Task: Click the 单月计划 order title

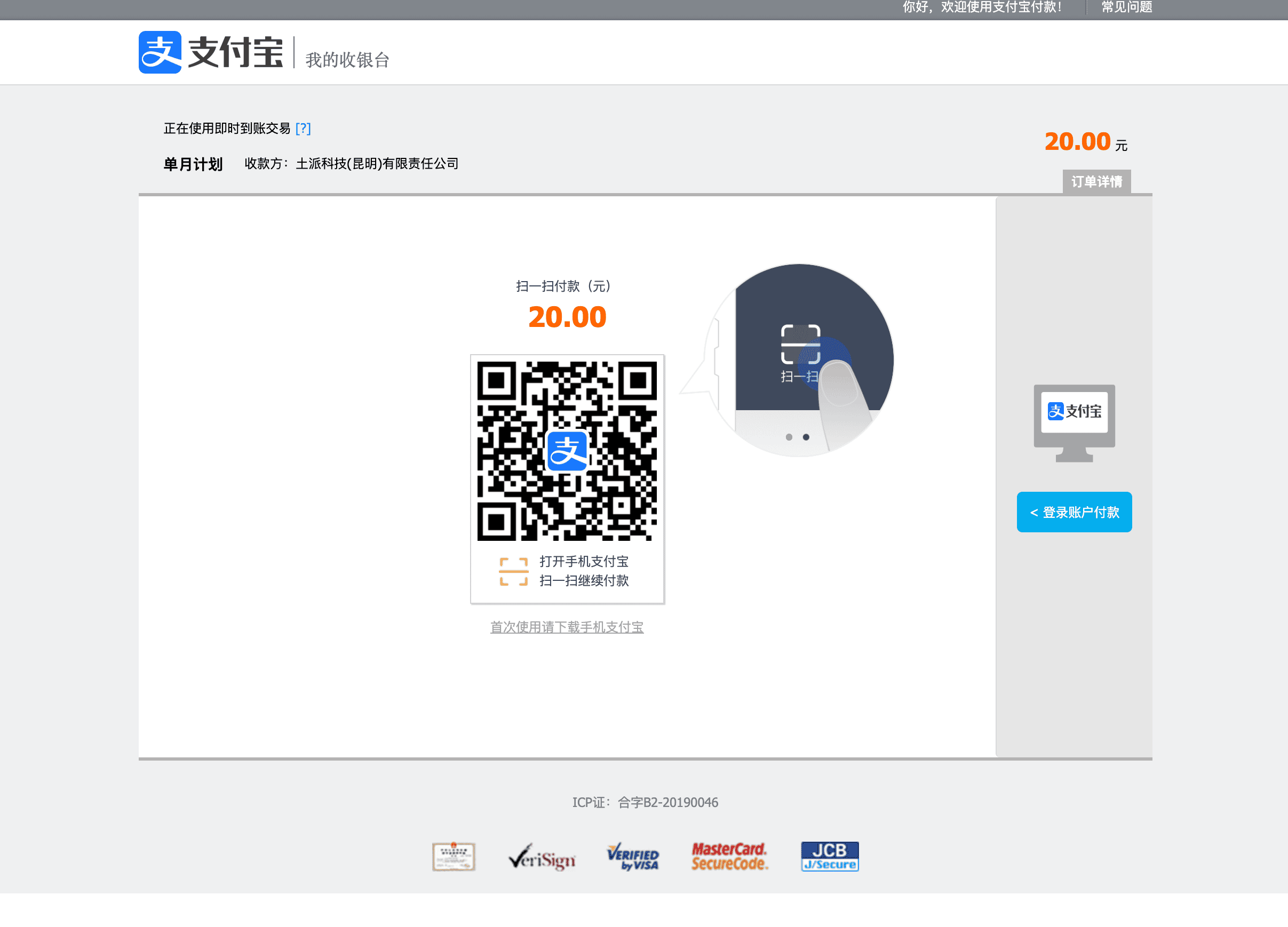Action: pyautogui.click(x=193, y=164)
